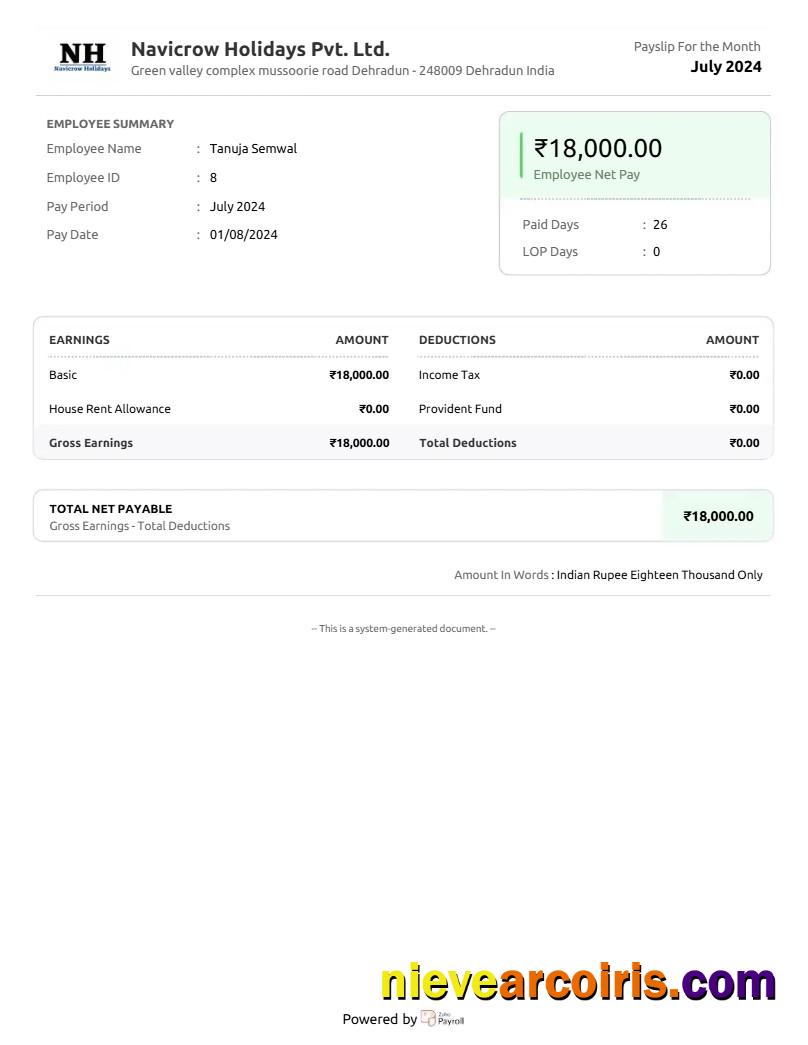Select the House Rent Allowance label
Screen dimensions: 808x1045
tap(110, 409)
